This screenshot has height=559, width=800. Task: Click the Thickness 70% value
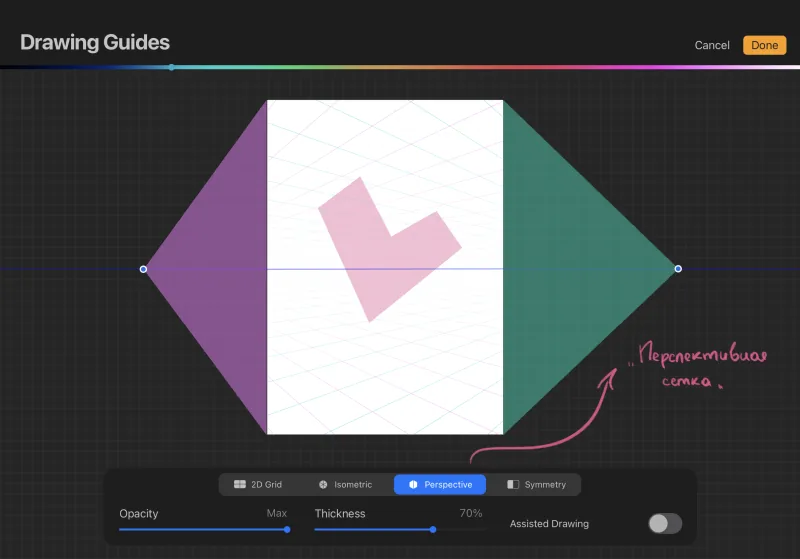tap(470, 513)
